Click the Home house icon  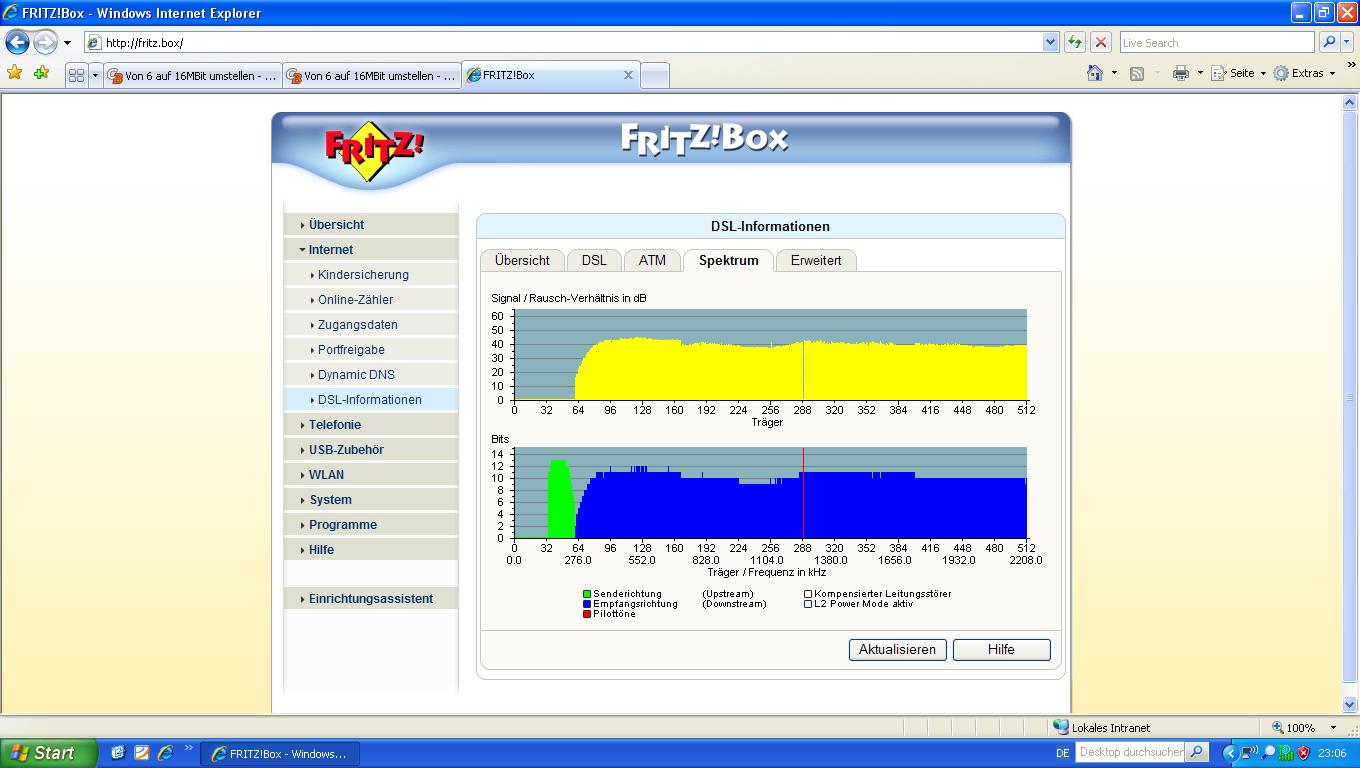click(x=1095, y=73)
